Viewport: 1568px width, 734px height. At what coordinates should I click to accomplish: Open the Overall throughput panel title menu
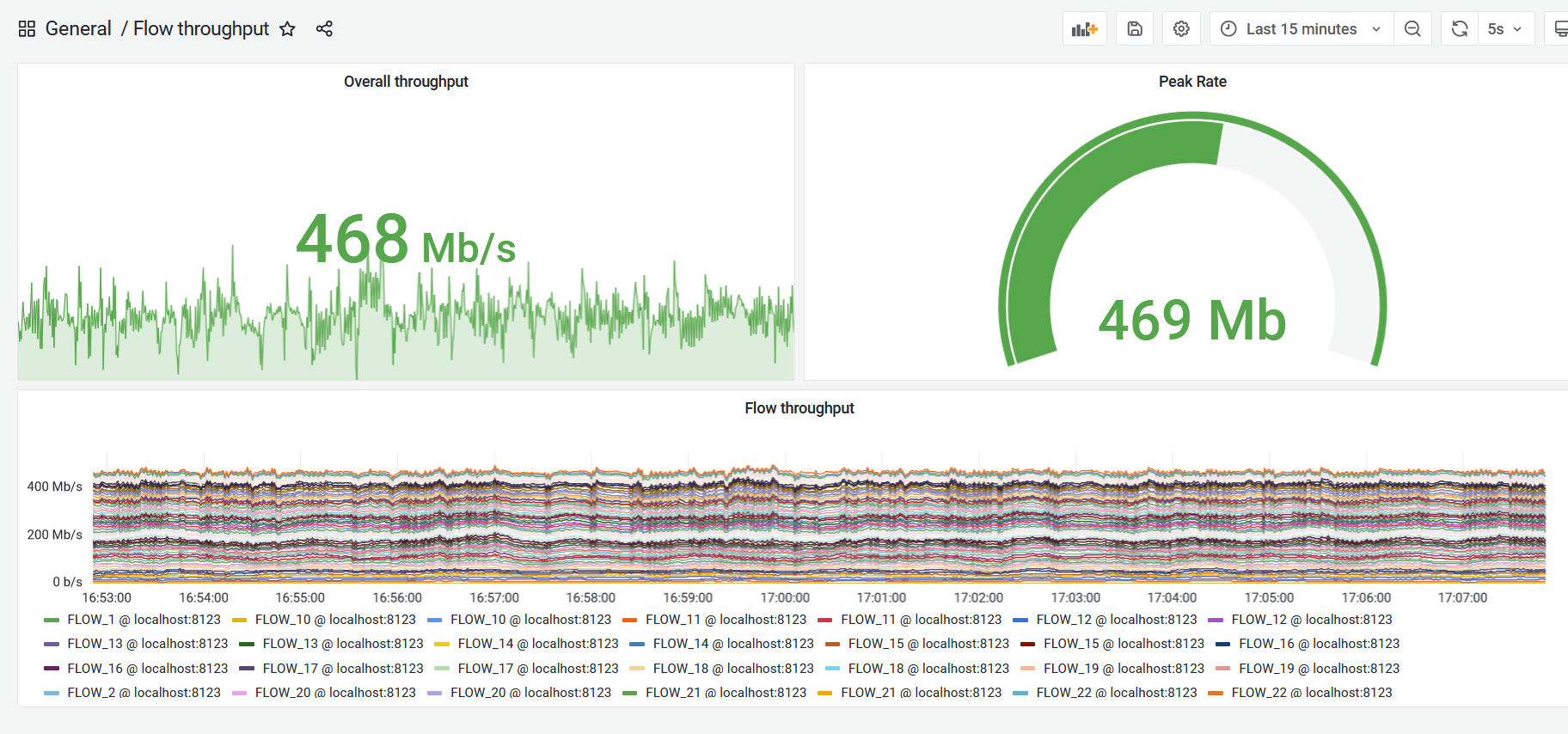(x=406, y=82)
